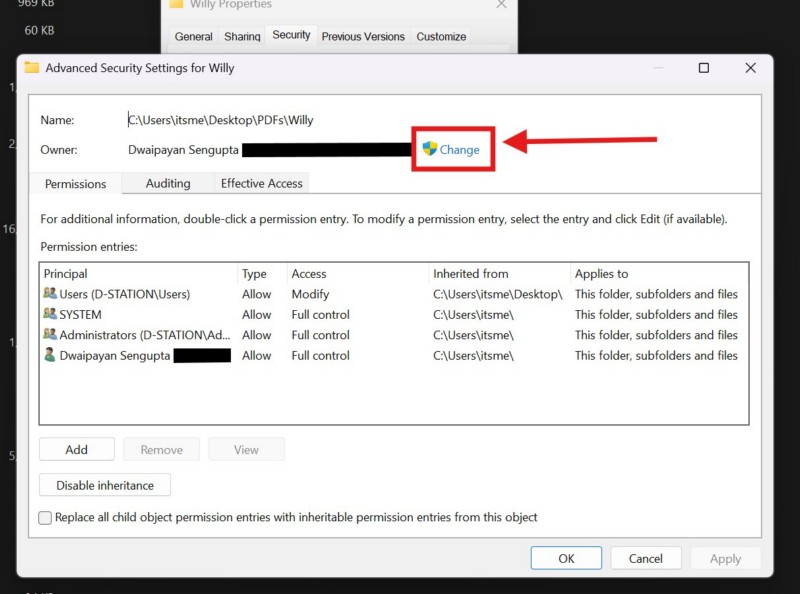The width and height of the screenshot is (800, 594).
Task: Select the Permissions tab
Action: (75, 184)
